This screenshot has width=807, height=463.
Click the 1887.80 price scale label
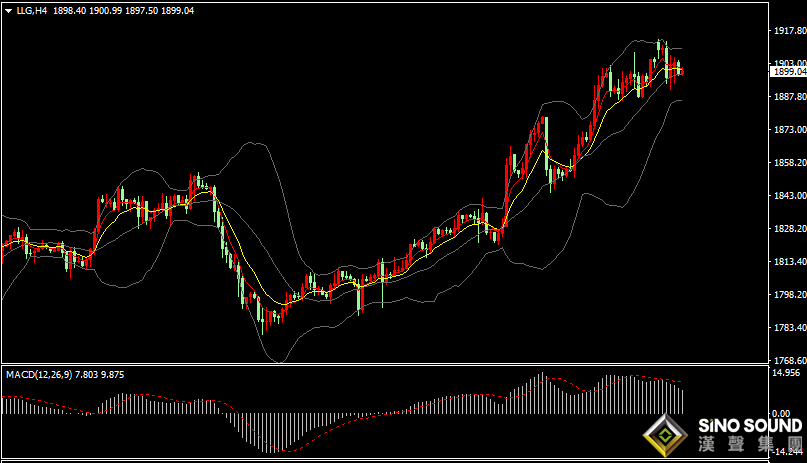click(790, 97)
